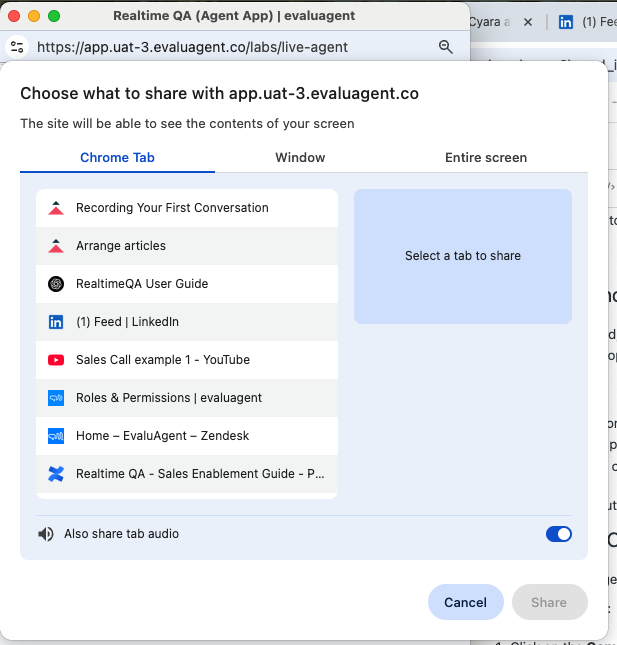Switch to the Window sharing tab

click(x=300, y=158)
